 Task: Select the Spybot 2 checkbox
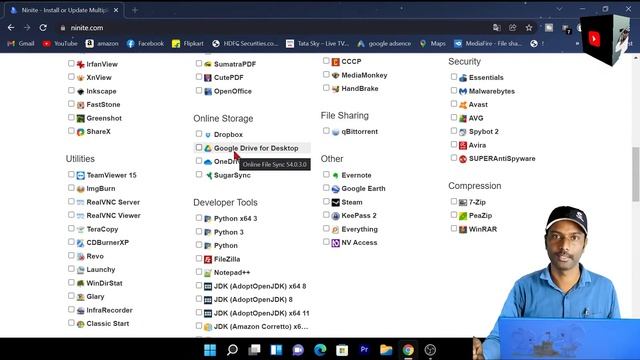point(454,131)
